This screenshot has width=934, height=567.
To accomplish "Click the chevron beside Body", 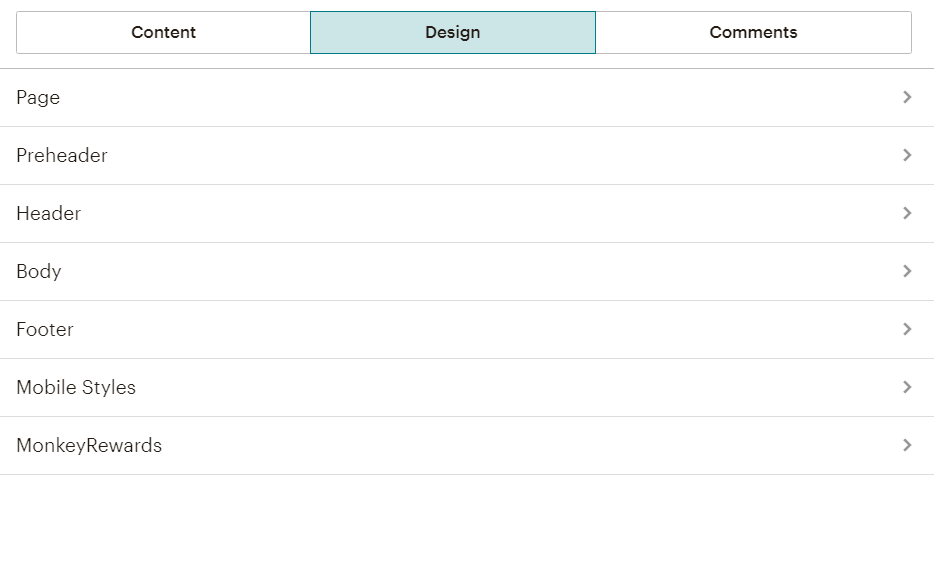I will click(907, 271).
